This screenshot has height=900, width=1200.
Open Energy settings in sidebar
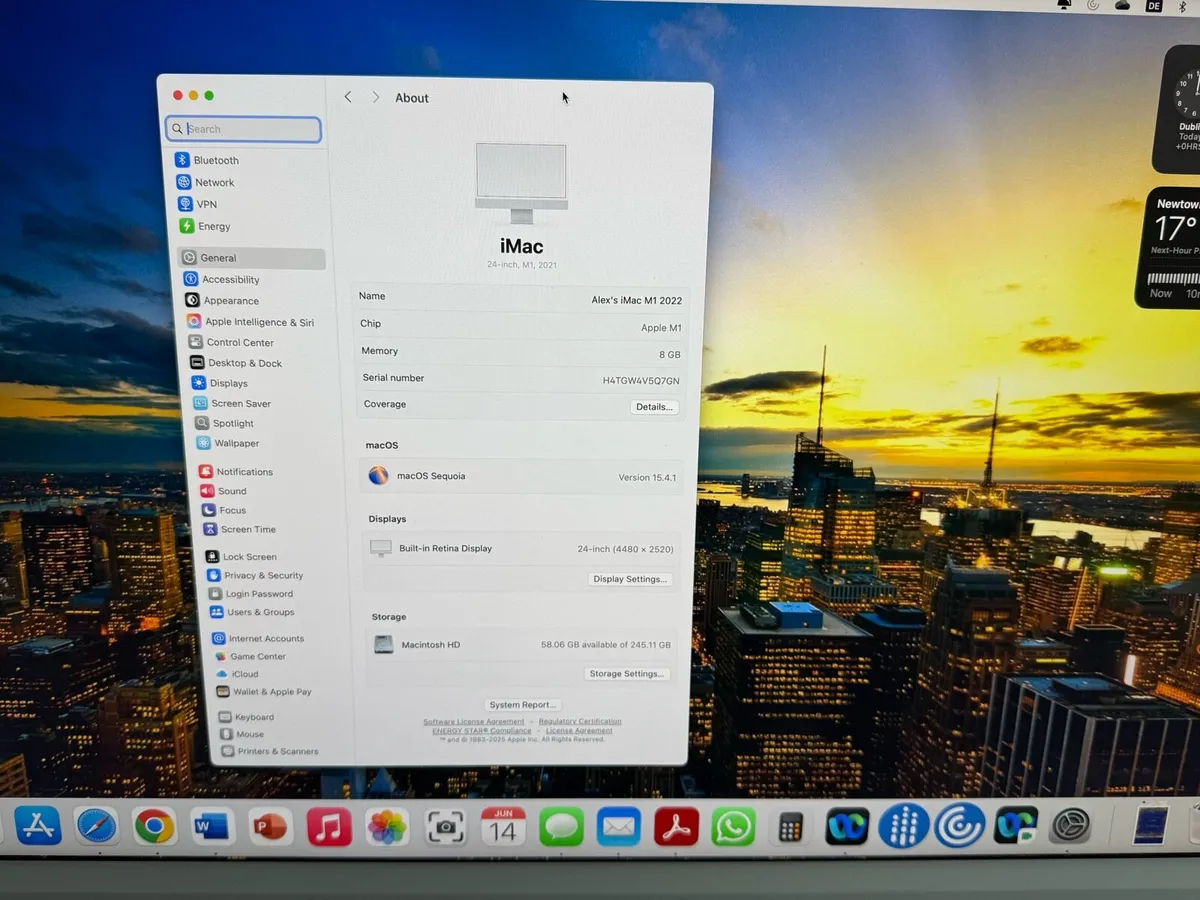point(205,226)
